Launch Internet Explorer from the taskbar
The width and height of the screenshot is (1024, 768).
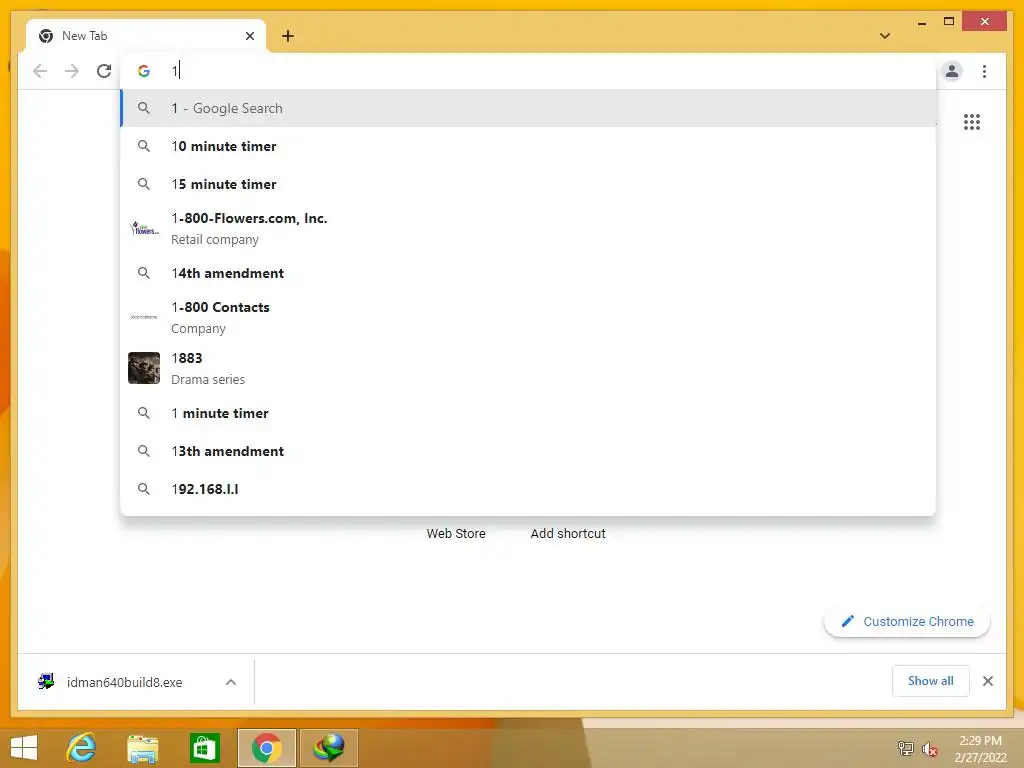pyautogui.click(x=82, y=747)
